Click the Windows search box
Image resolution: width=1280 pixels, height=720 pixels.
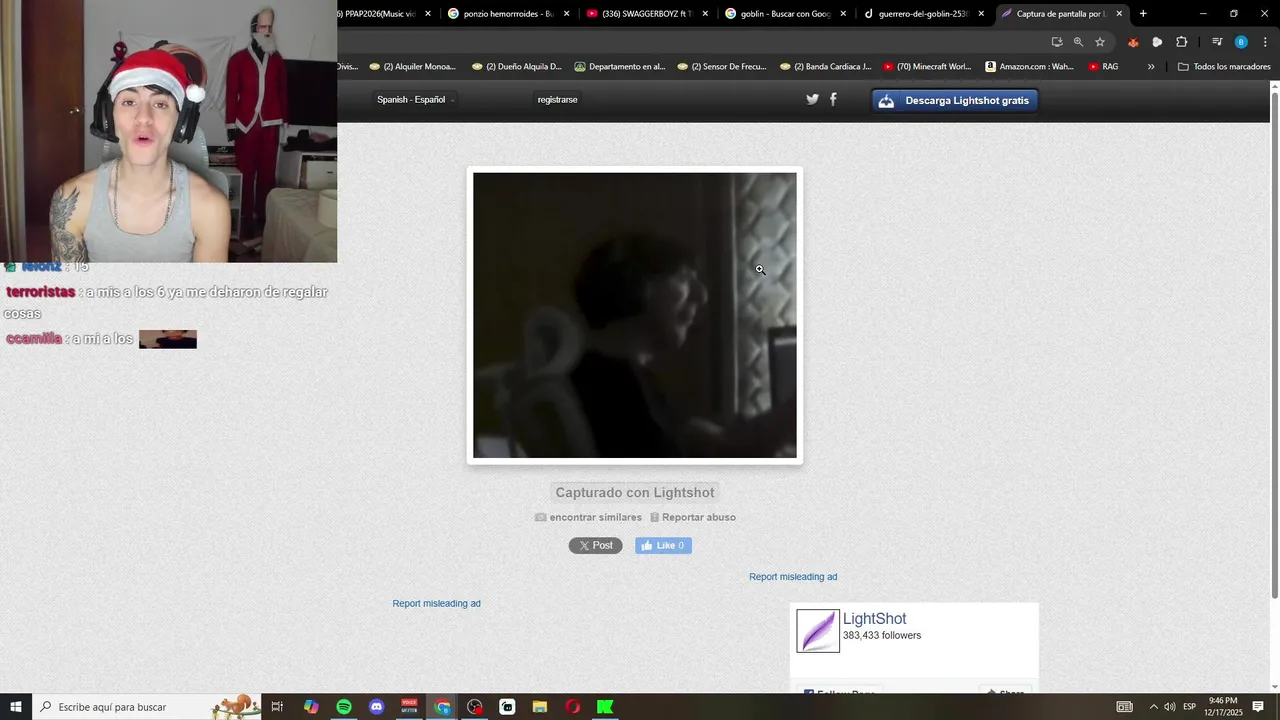(148, 707)
